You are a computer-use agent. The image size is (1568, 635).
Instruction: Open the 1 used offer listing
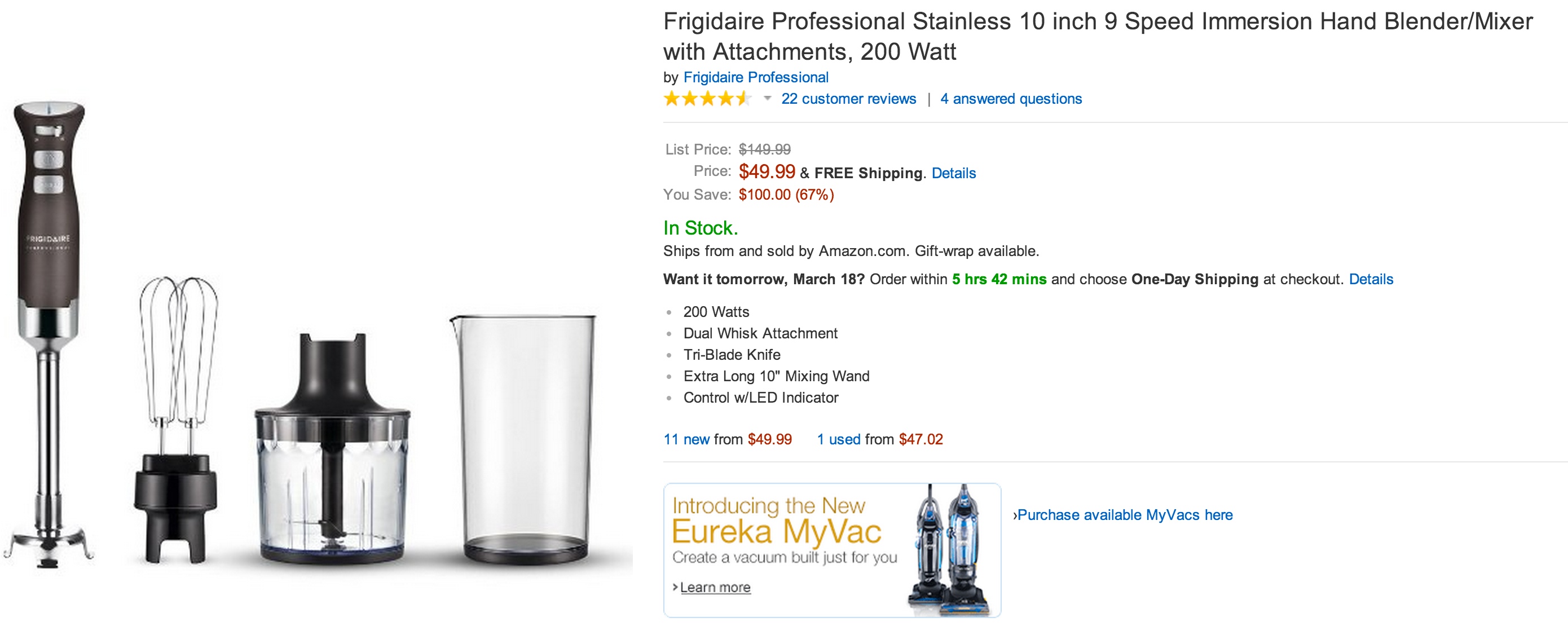[838, 438]
